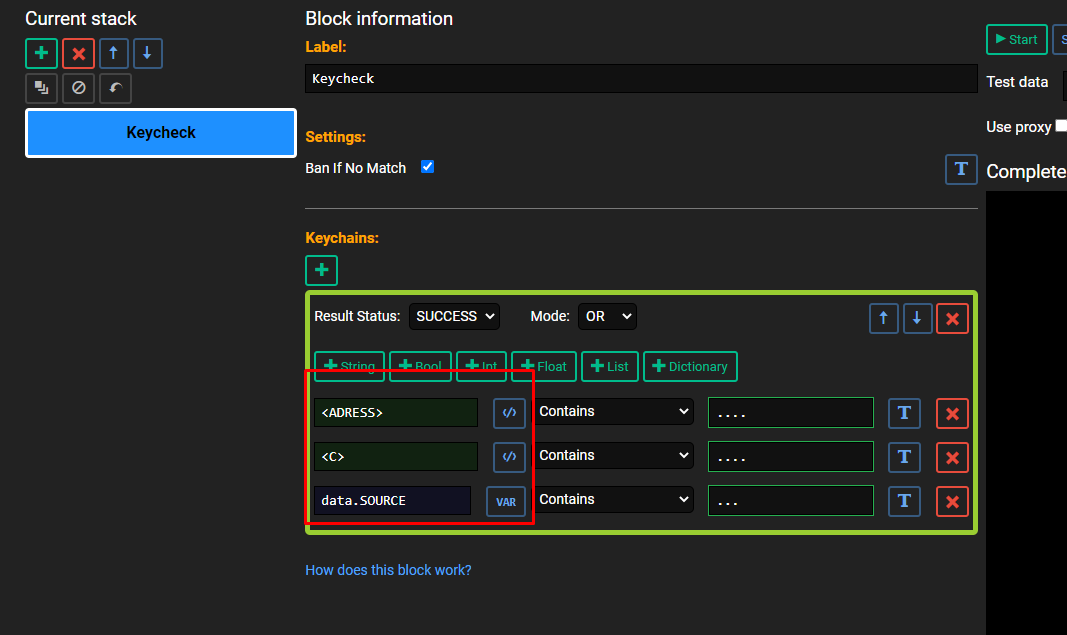Undo the last stack change

click(115, 88)
